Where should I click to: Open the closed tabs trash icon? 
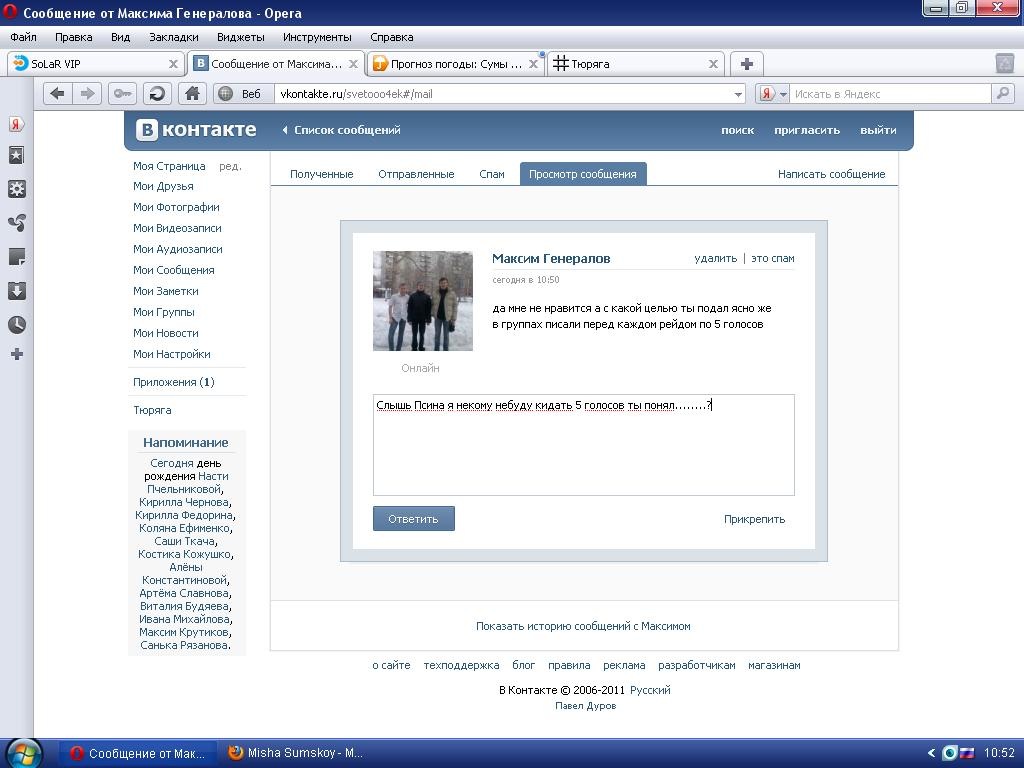coord(1004,63)
